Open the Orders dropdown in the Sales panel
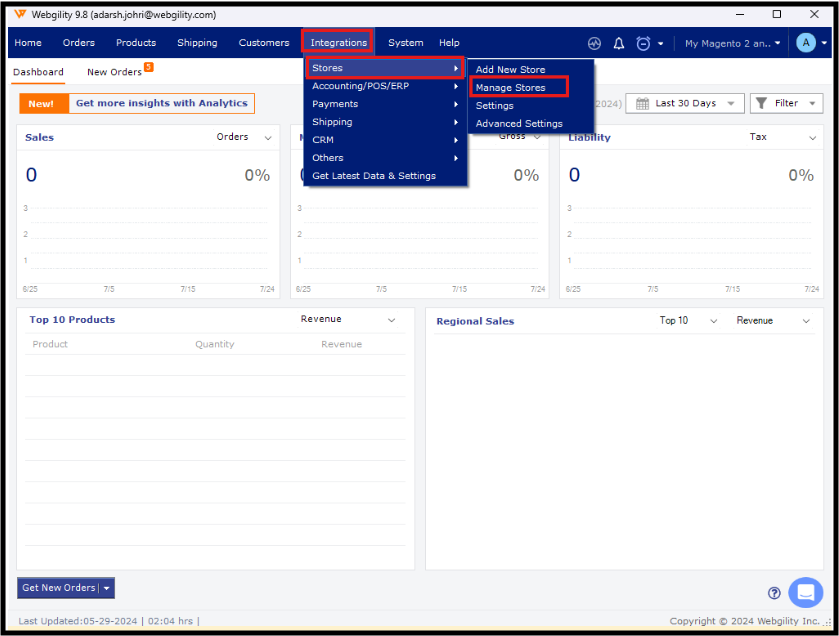Screen dimensions: 839x636 [244, 137]
